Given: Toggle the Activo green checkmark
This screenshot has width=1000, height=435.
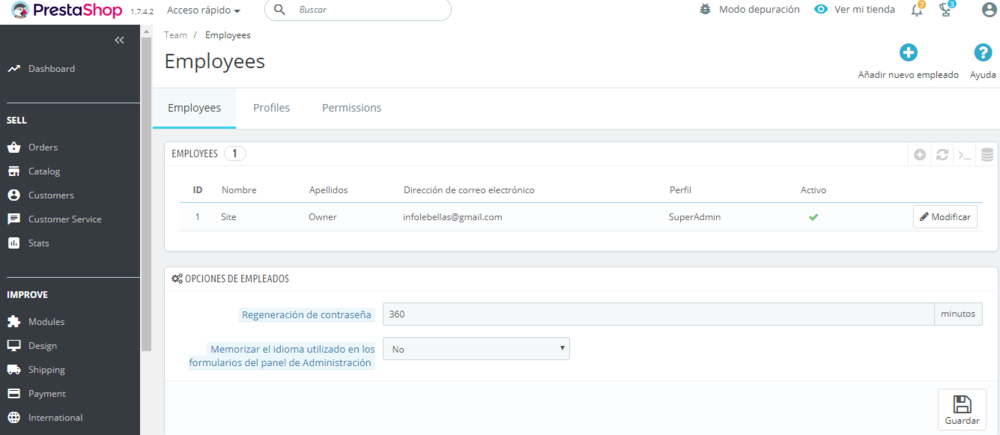Looking at the screenshot, I should (813, 217).
